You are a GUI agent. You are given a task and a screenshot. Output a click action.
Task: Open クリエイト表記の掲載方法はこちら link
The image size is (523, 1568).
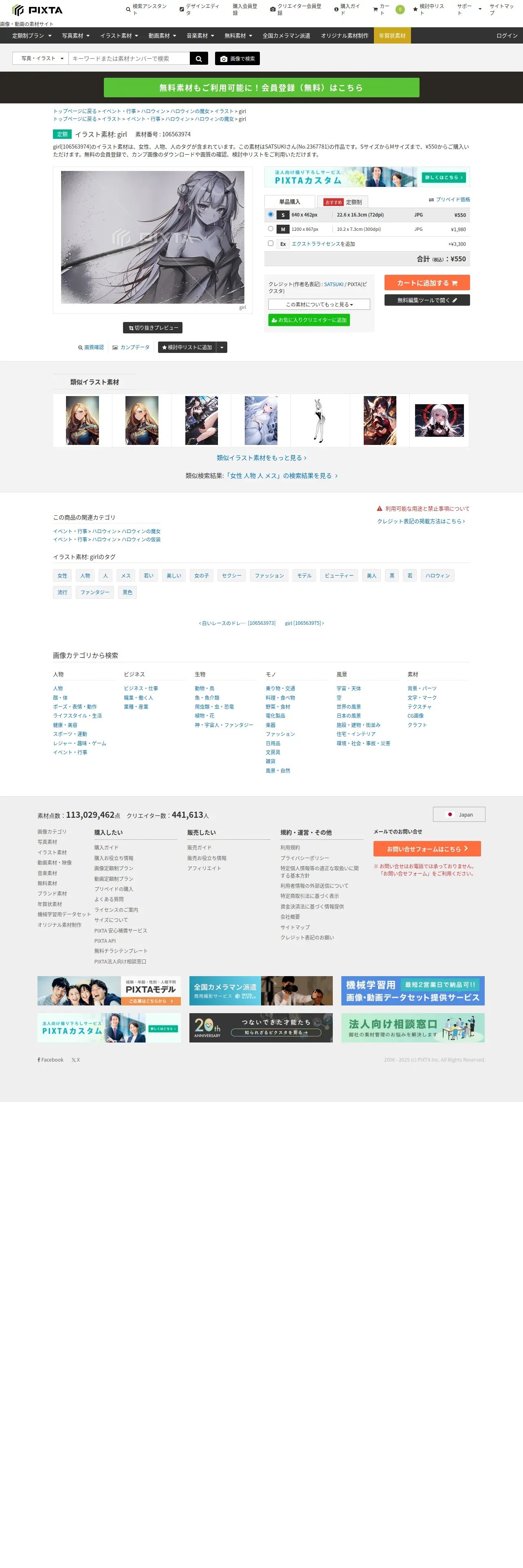click(x=421, y=521)
